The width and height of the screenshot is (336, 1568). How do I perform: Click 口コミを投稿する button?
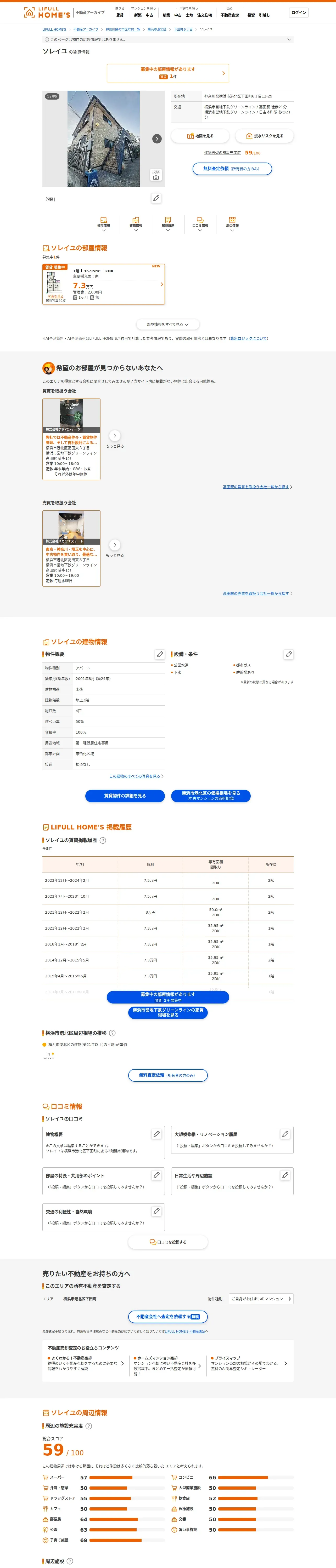168,1242
